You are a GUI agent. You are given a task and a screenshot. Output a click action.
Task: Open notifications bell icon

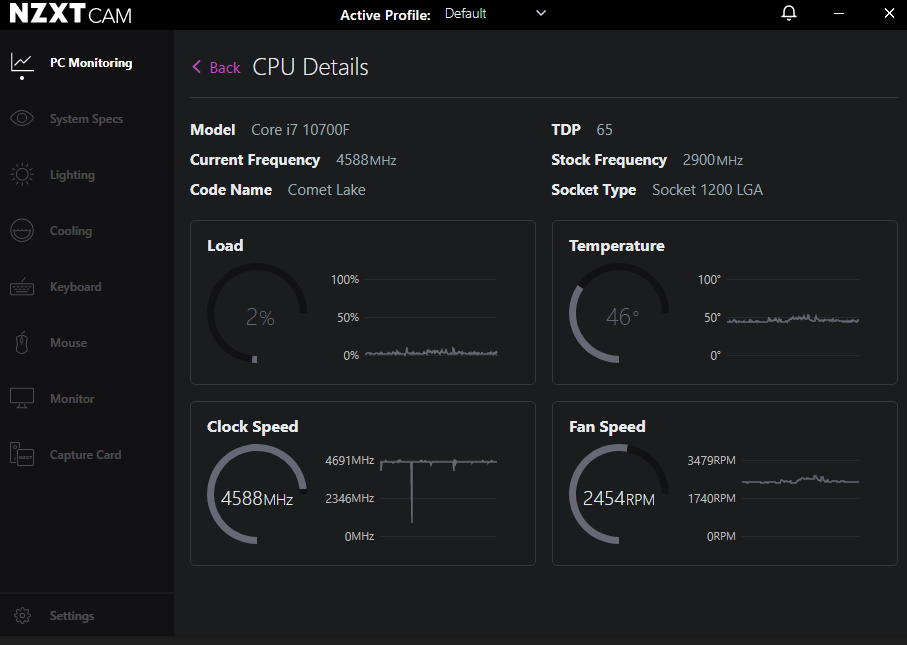pyautogui.click(x=789, y=14)
